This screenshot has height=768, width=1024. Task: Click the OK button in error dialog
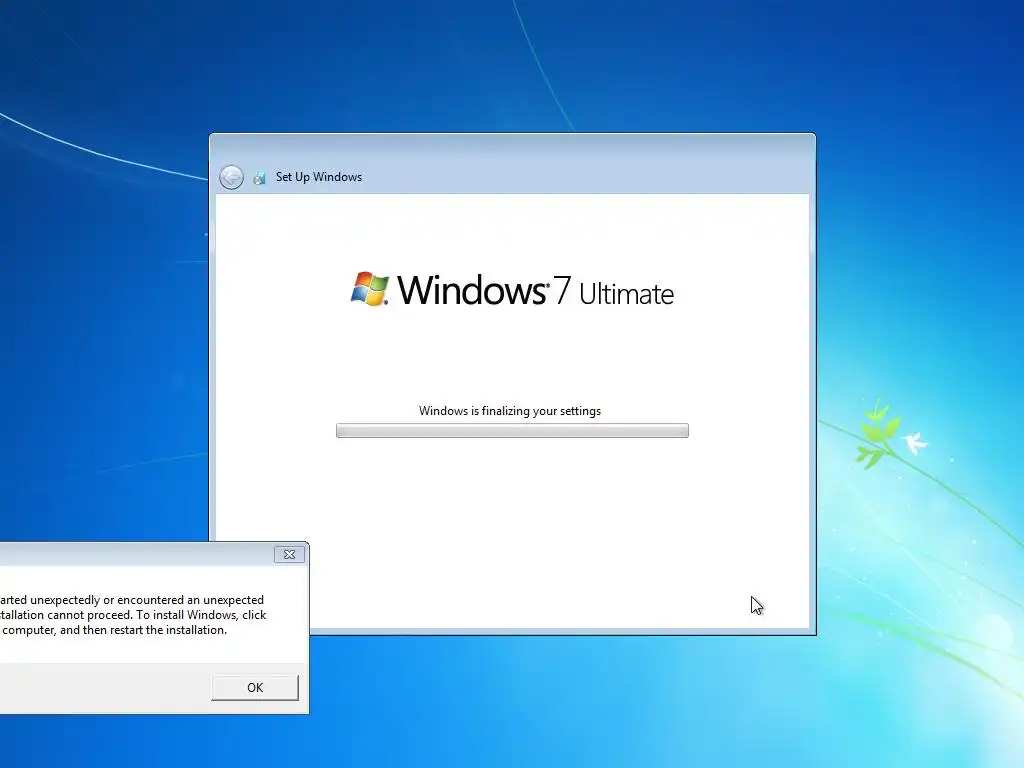click(255, 688)
